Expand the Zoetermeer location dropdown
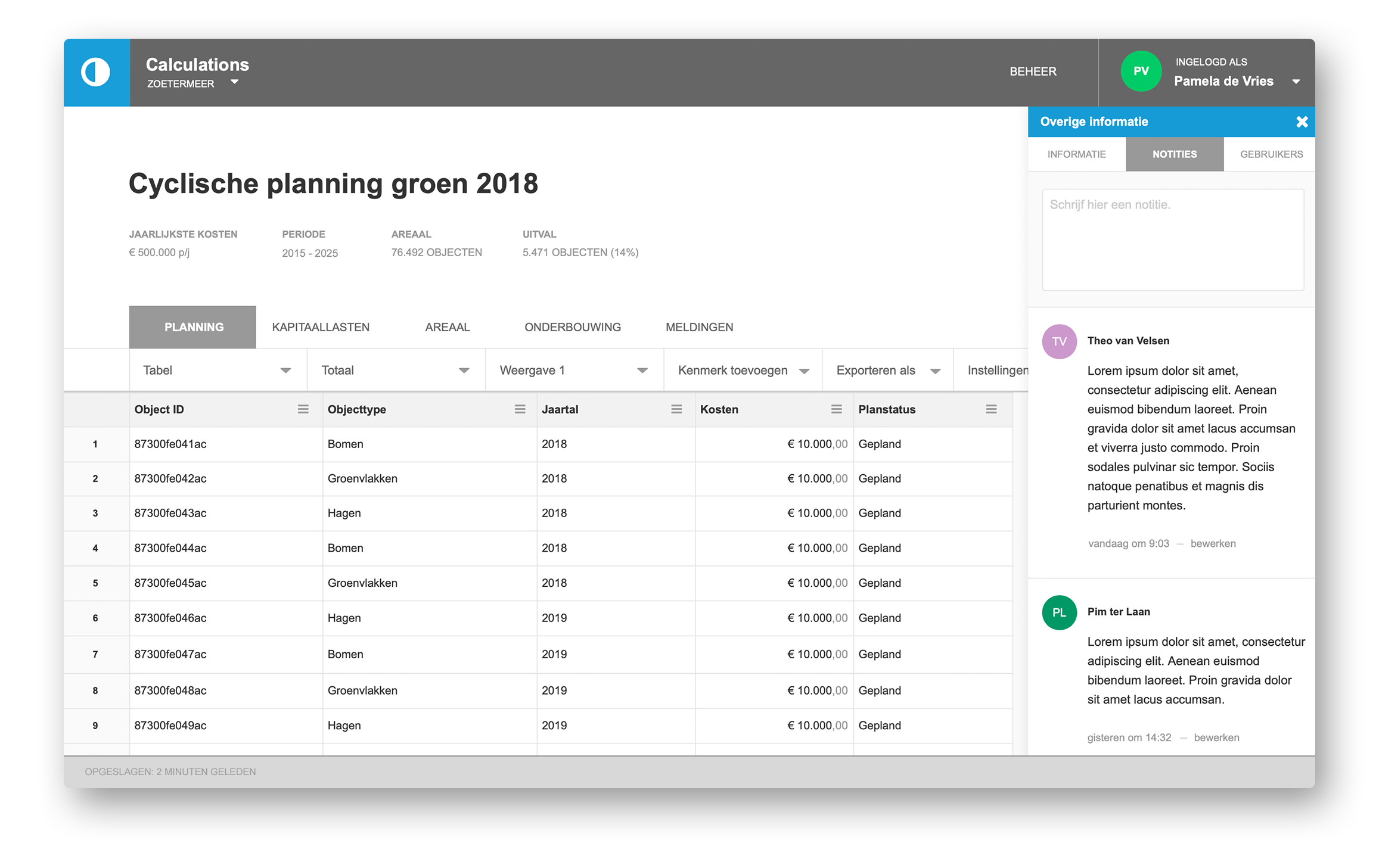 pyautogui.click(x=234, y=82)
